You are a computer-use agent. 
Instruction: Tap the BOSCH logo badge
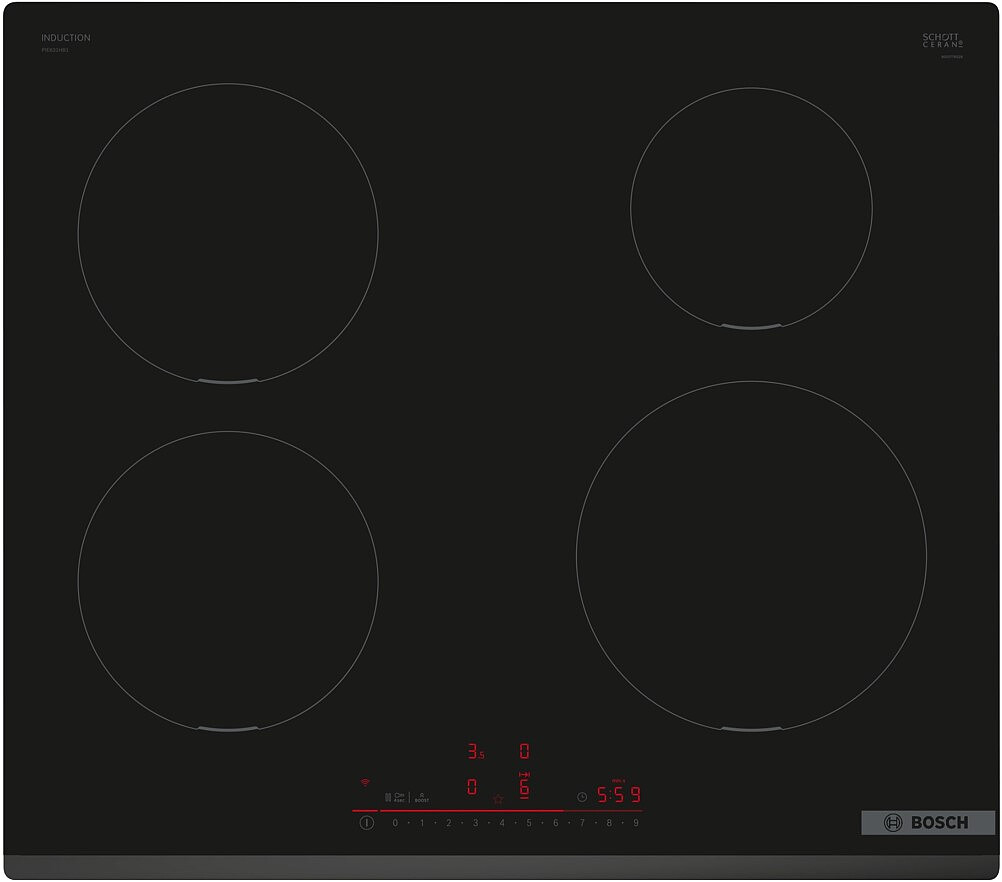[928, 822]
